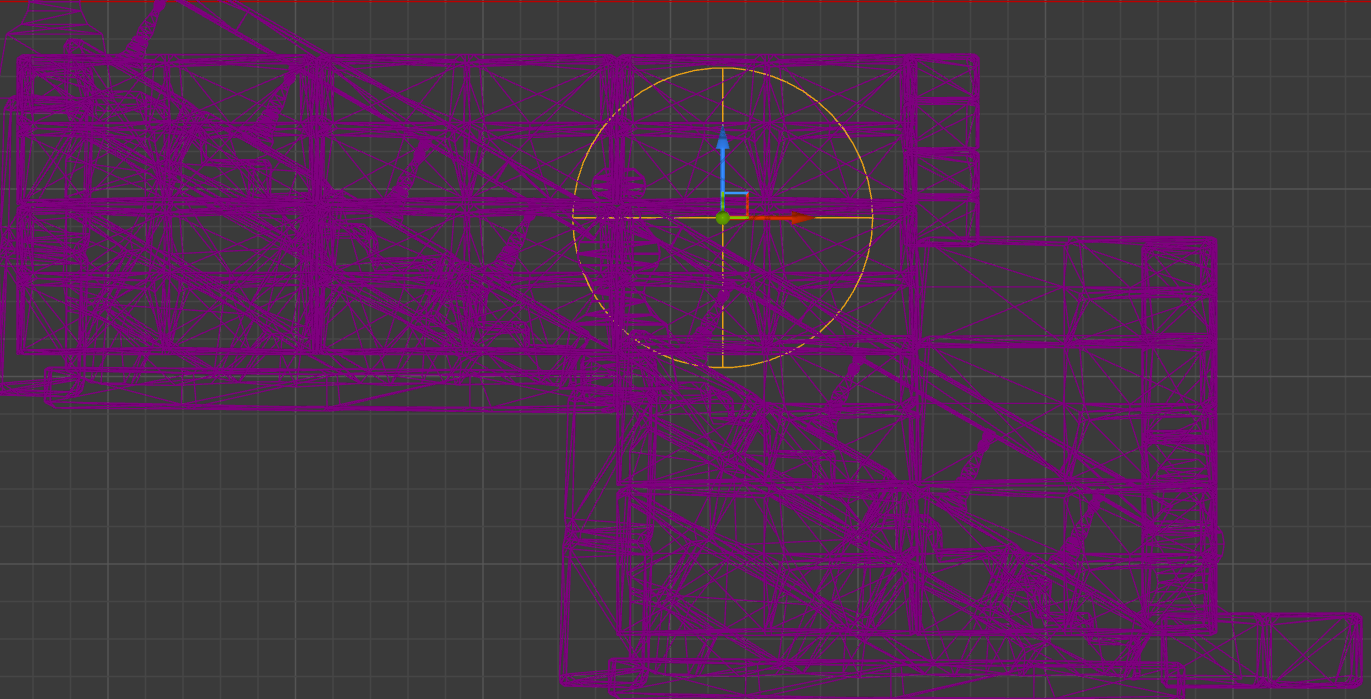Click the yellow circular ring around the gizmo
Image resolution: width=1371 pixels, height=699 pixels.
(x=723, y=218)
